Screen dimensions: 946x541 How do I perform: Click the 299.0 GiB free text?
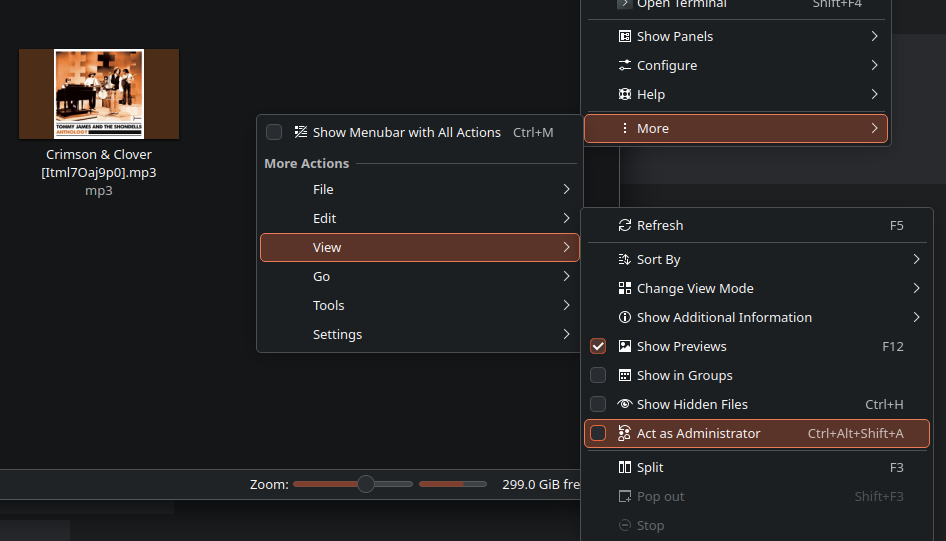[541, 484]
